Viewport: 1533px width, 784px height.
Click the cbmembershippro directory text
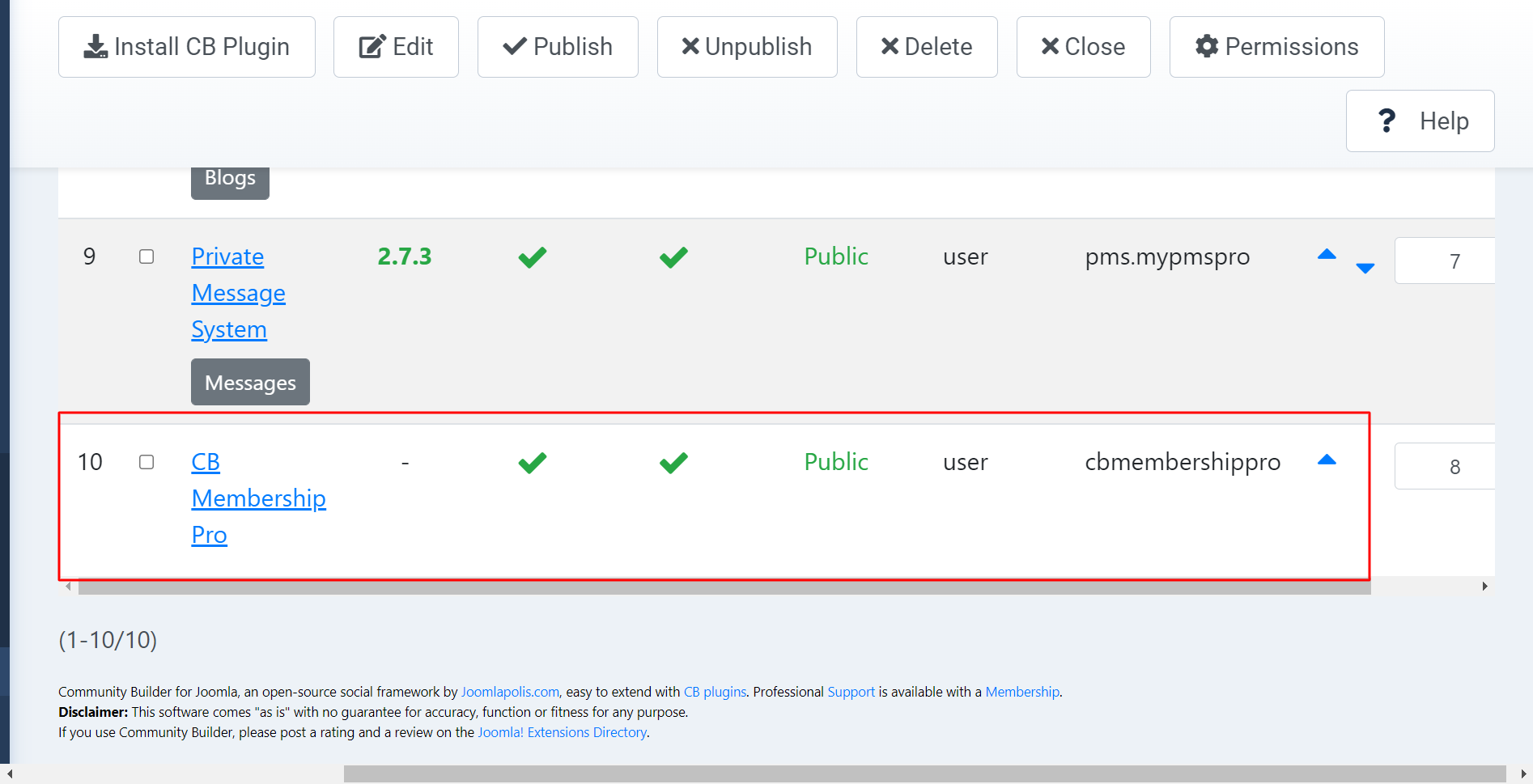1183,463
